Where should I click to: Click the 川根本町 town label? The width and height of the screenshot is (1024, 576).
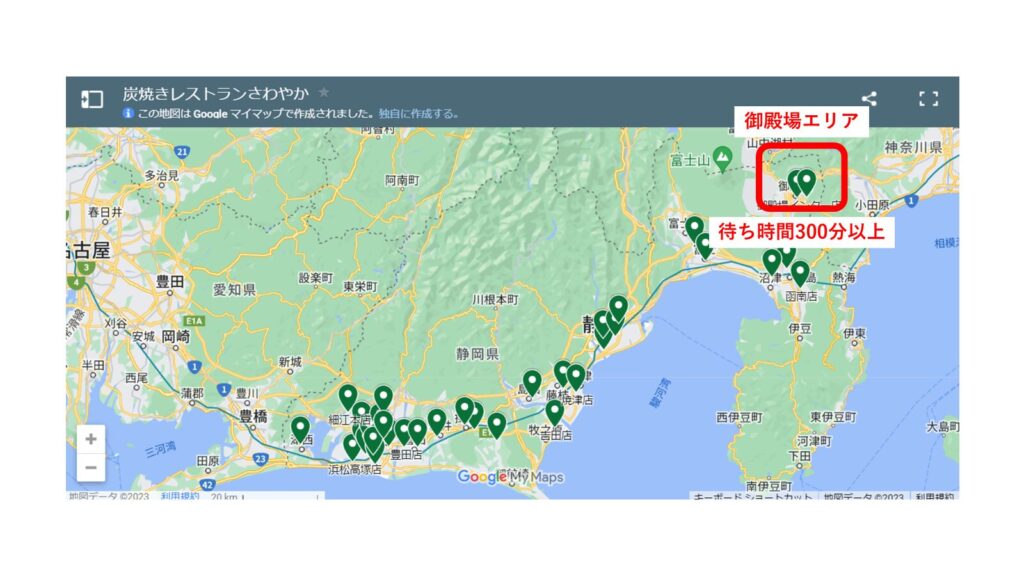click(495, 300)
